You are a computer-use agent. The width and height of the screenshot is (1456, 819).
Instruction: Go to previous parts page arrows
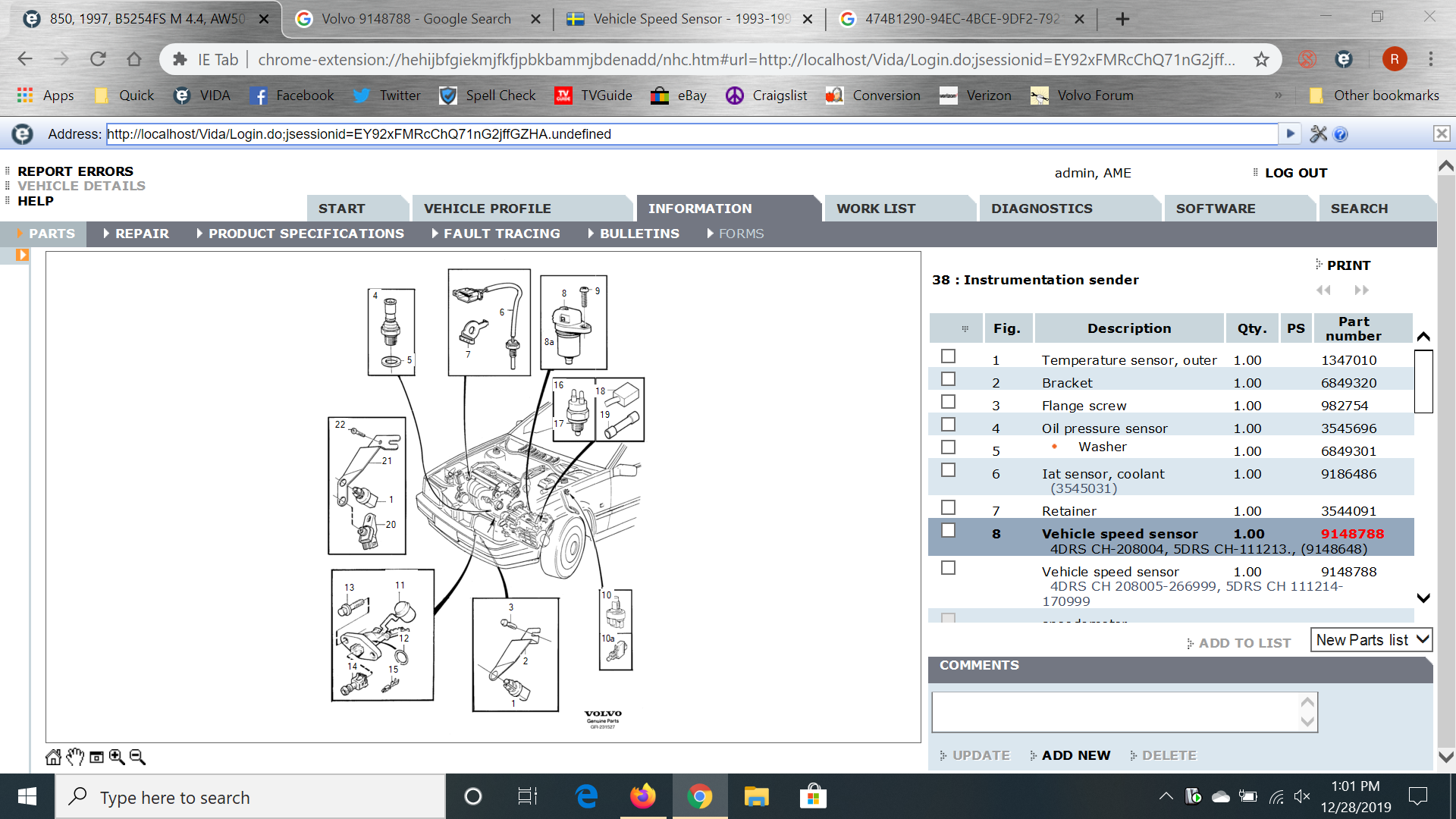[x=1323, y=290]
